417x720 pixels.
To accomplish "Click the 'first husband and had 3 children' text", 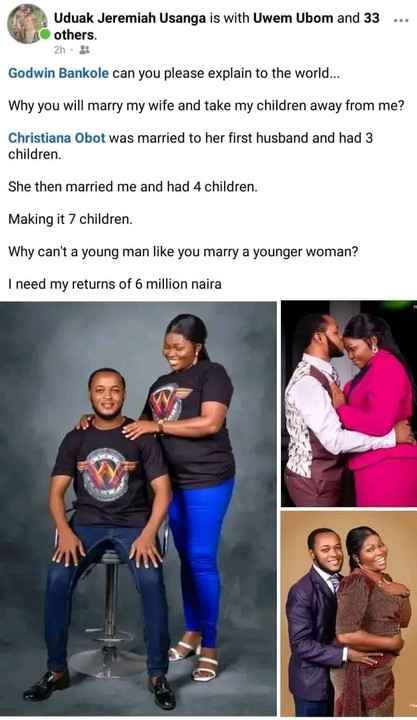I will click(x=191, y=146).
